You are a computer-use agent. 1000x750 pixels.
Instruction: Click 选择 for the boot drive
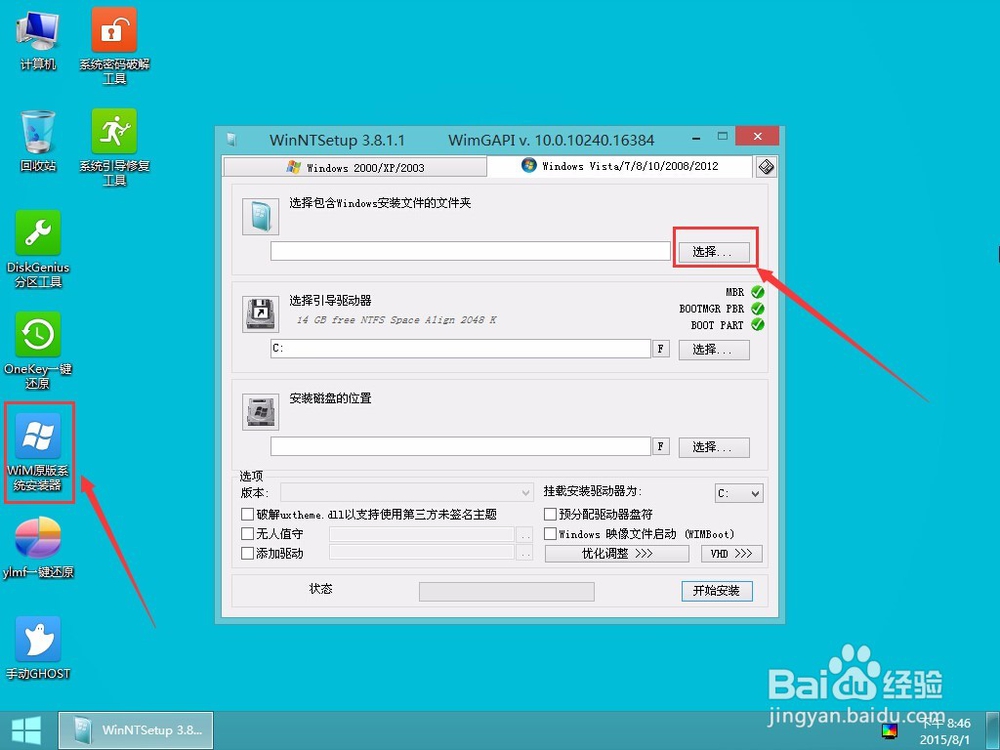tap(713, 349)
